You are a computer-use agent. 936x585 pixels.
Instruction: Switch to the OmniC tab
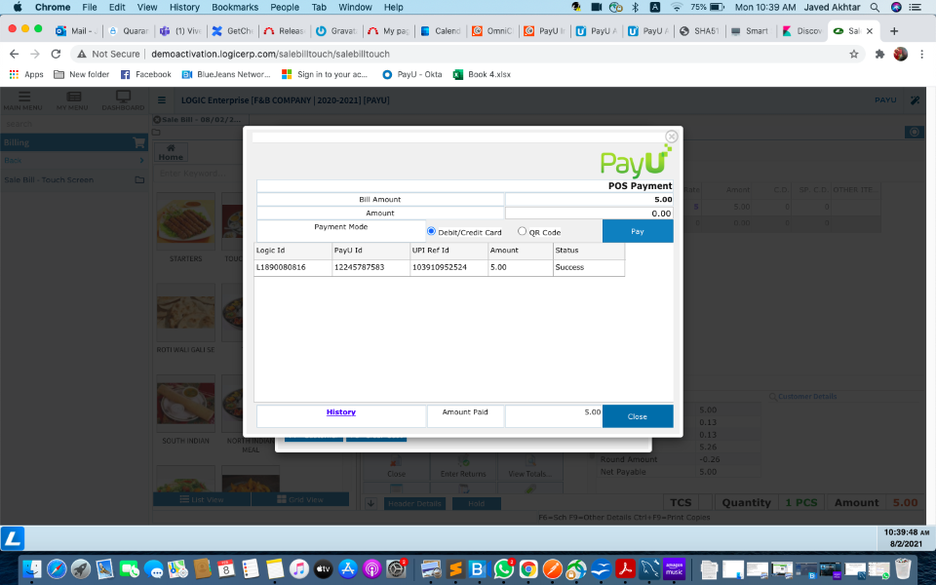pos(492,31)
